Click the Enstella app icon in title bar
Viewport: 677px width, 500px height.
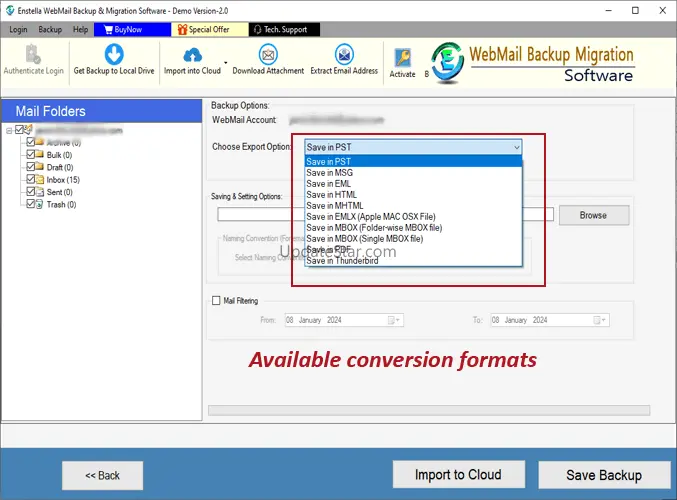9,10
